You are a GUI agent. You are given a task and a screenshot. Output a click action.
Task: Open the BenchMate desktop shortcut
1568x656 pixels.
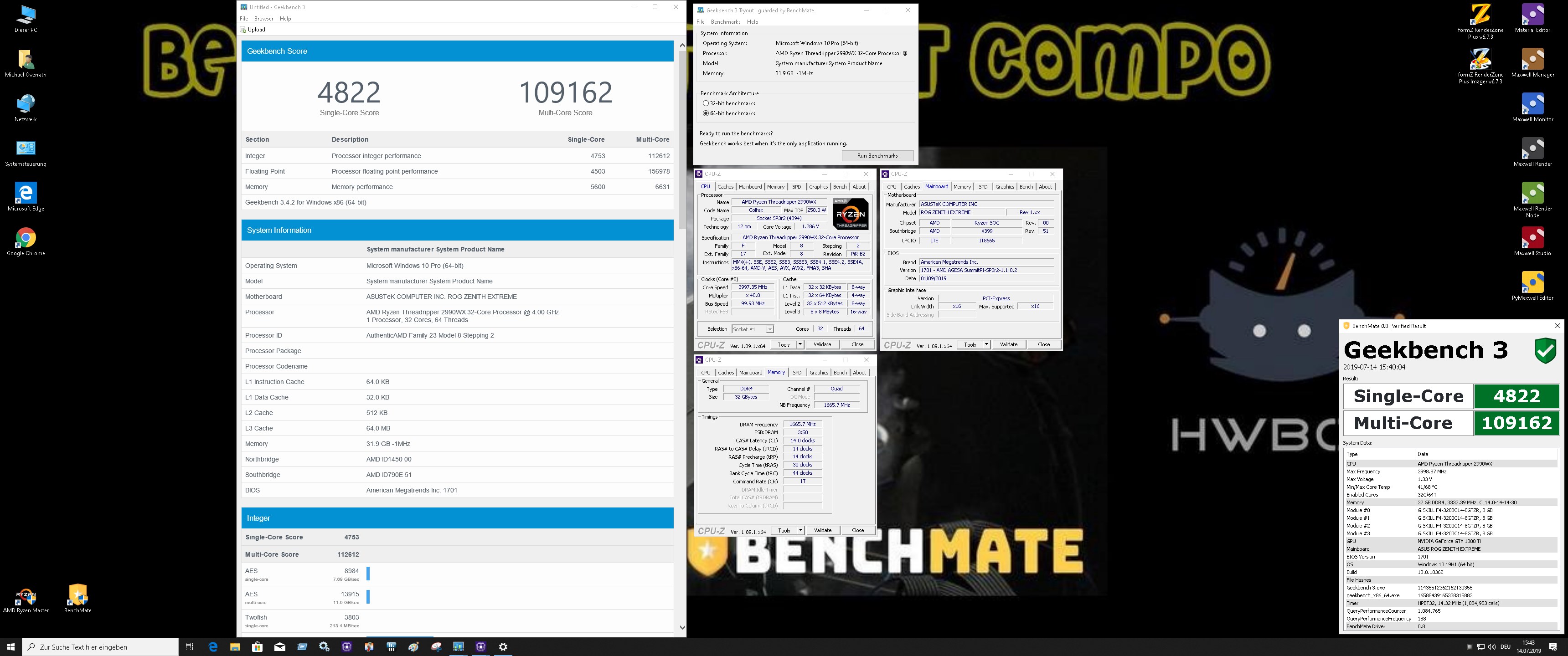click(x=78, y=599)
